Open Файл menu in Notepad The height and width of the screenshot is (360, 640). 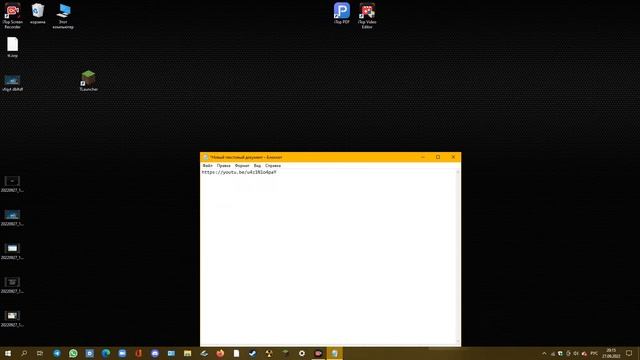pyautogui.click(x=207, y=166)
